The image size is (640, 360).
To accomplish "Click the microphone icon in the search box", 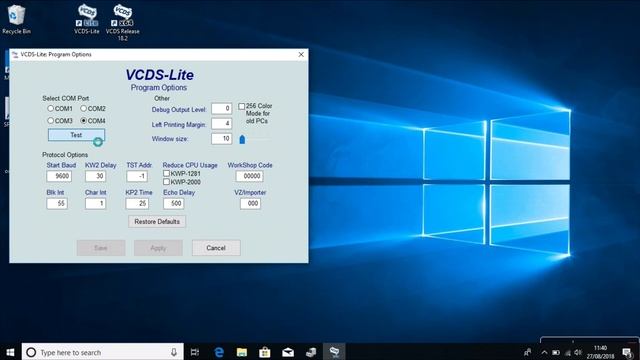I will (x=174, y=352).
